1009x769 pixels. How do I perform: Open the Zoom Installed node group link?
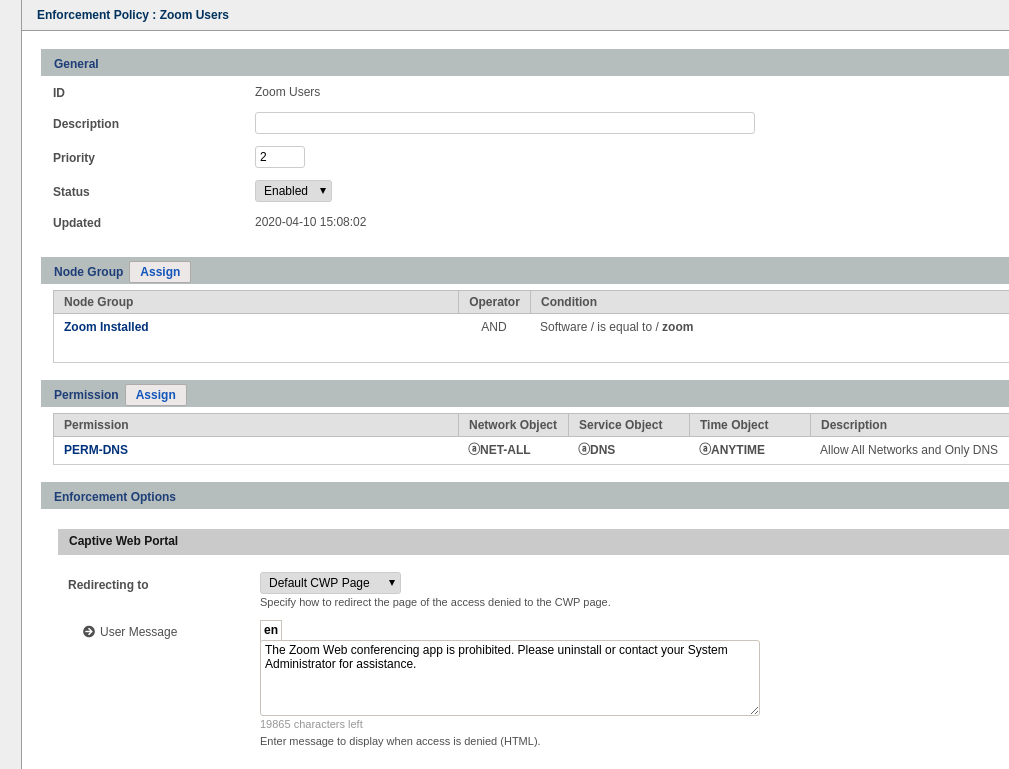pos(106,327)
